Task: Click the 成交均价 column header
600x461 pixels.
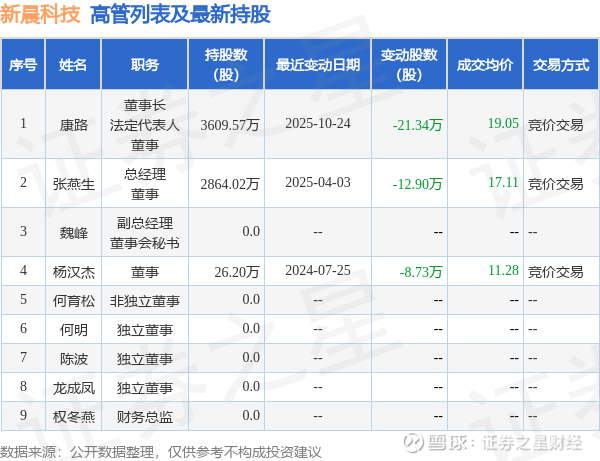Action: [485, 64]
